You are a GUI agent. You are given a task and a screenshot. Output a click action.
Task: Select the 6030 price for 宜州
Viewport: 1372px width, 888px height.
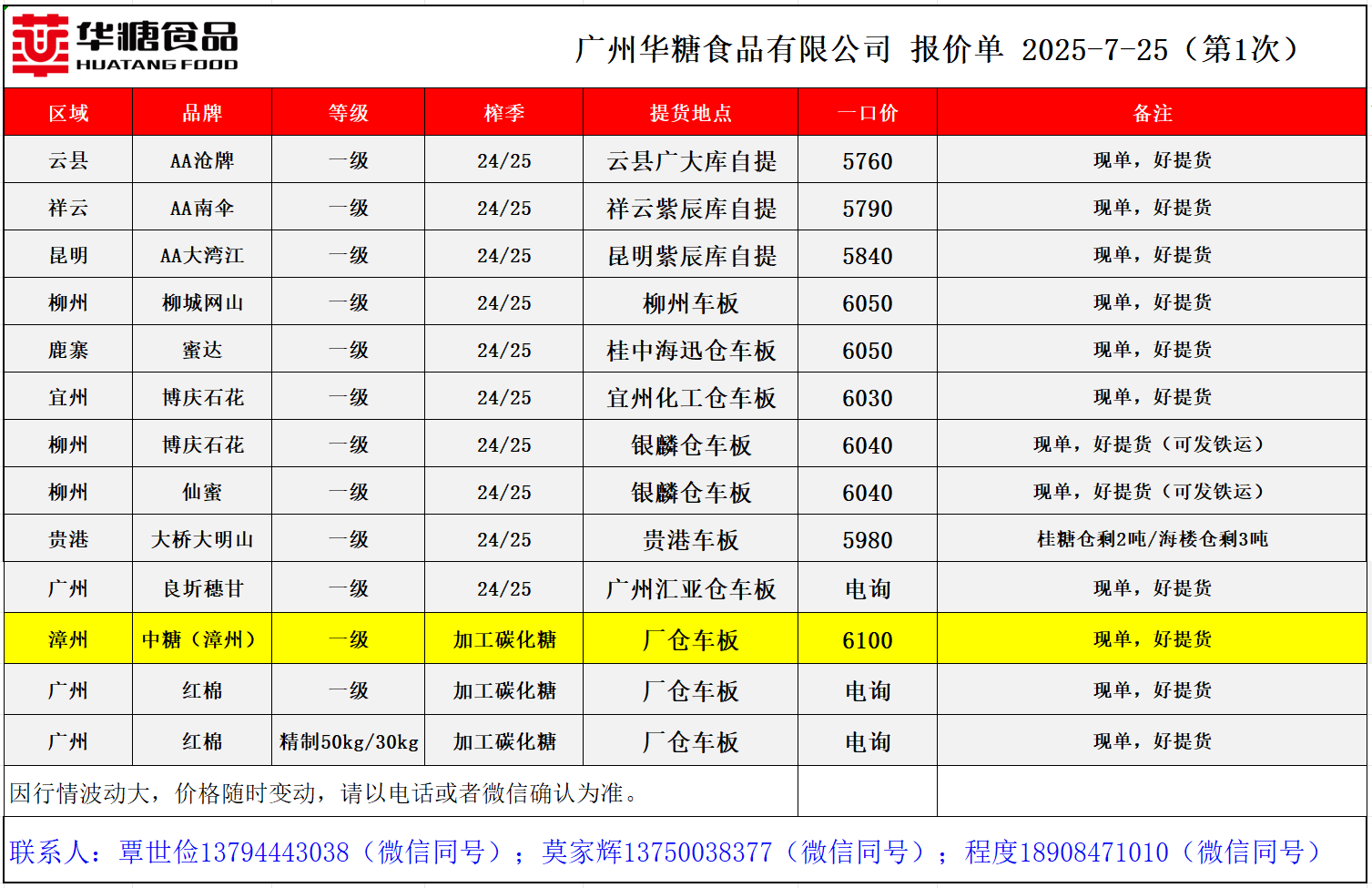click(x=867, y=398)
